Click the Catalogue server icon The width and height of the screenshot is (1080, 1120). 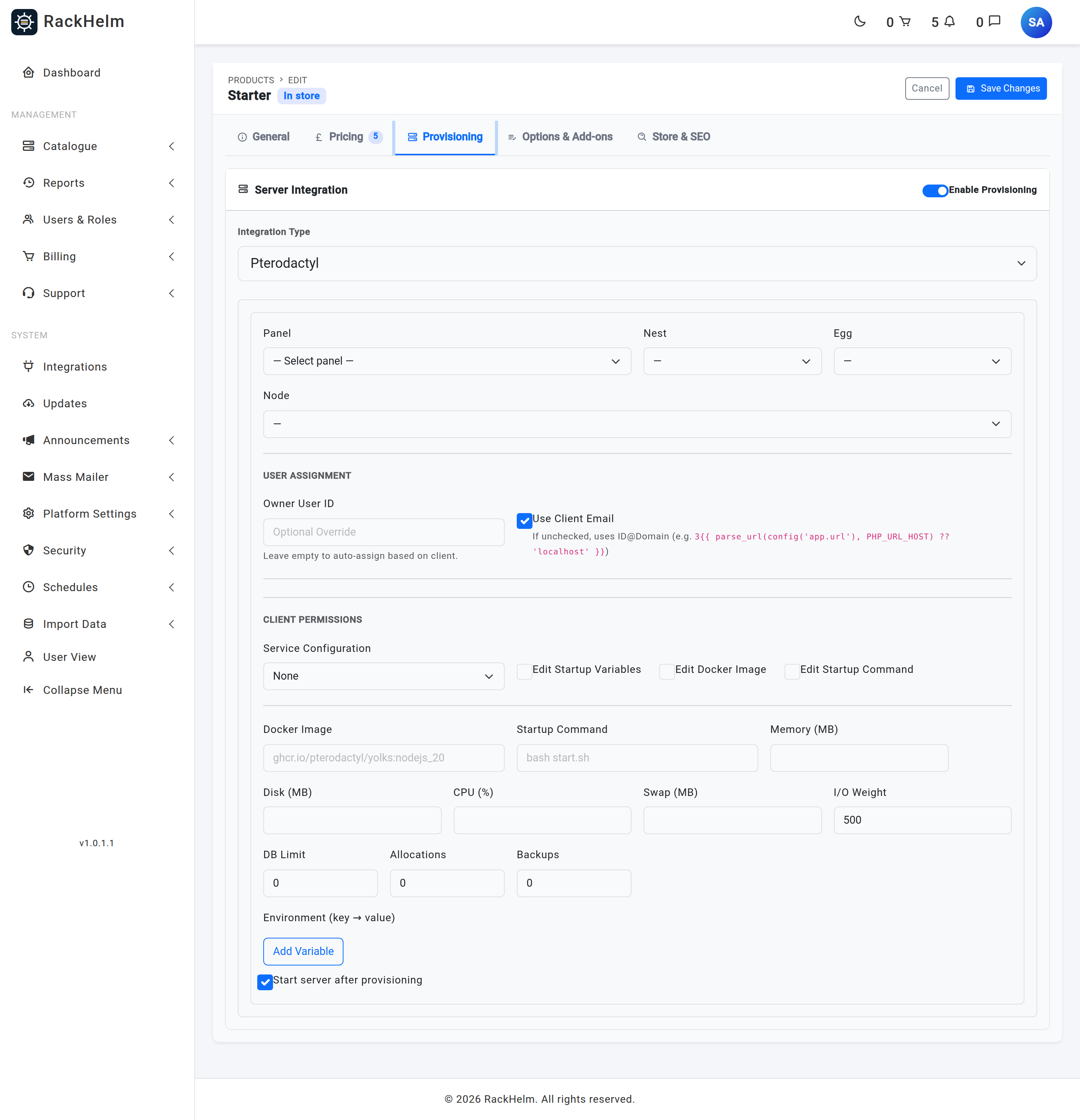click(x=28, y=146)
